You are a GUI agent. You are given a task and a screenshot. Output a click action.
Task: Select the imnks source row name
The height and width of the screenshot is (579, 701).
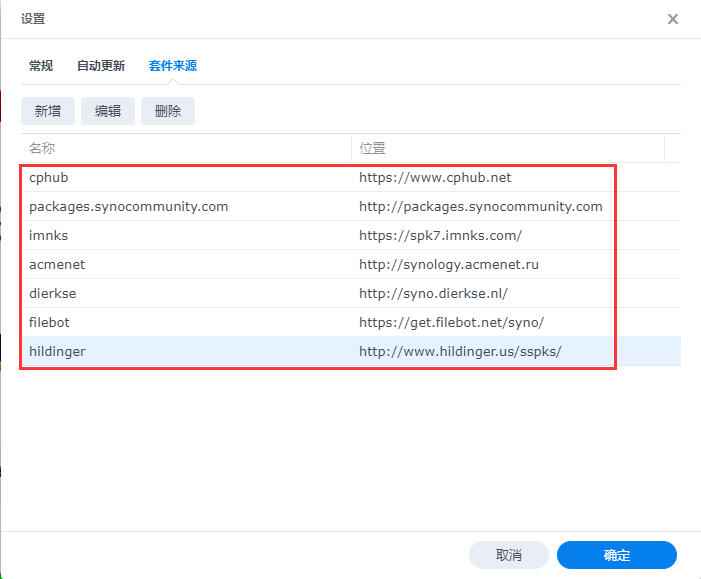[48, 236]
